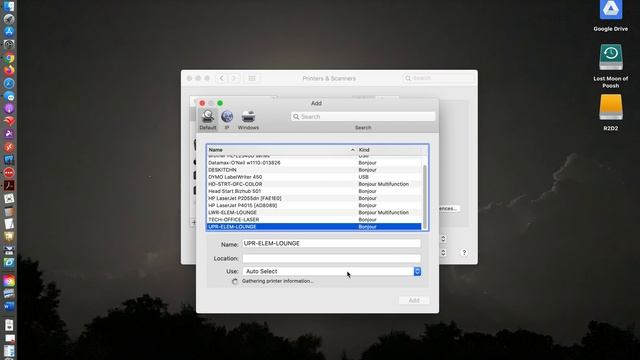Image resolution: width=640 pixels, height=360 pixels.
Task: Select the highlighted UPR-ELEM-LOUNGE printer row
Action: point(314,227)
